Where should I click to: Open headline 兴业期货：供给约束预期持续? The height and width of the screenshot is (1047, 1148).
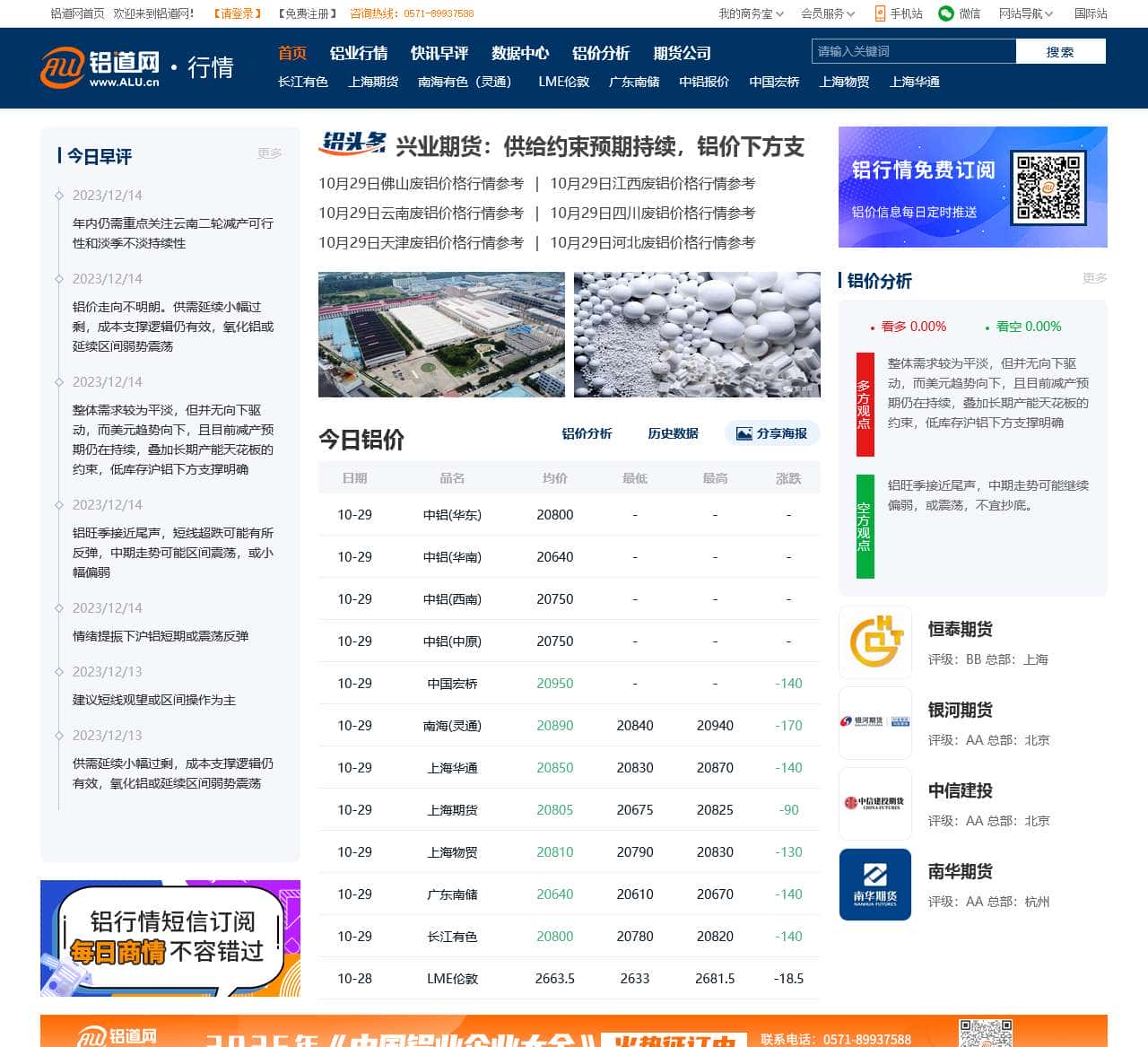click(x=600, y=147)
